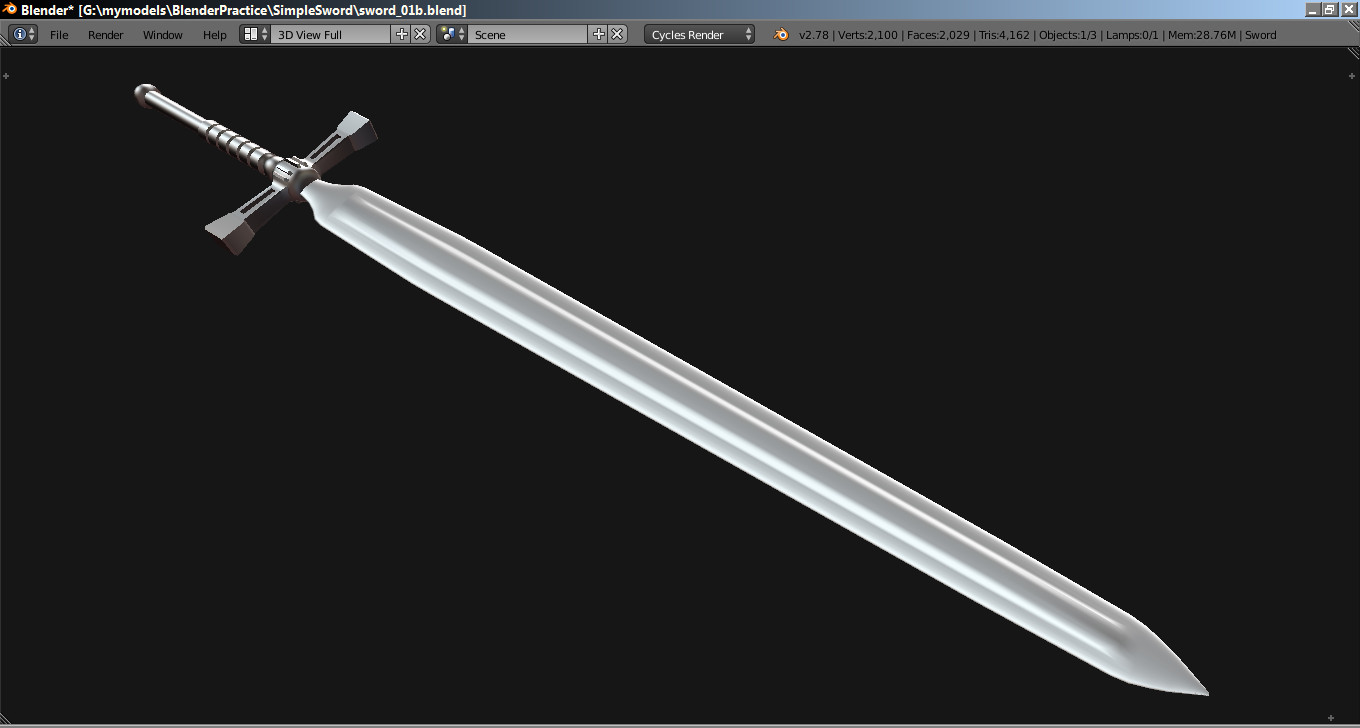Click the scene datablock browse icon
This screenshot has width=1360, height=728.
click(449, 33)
